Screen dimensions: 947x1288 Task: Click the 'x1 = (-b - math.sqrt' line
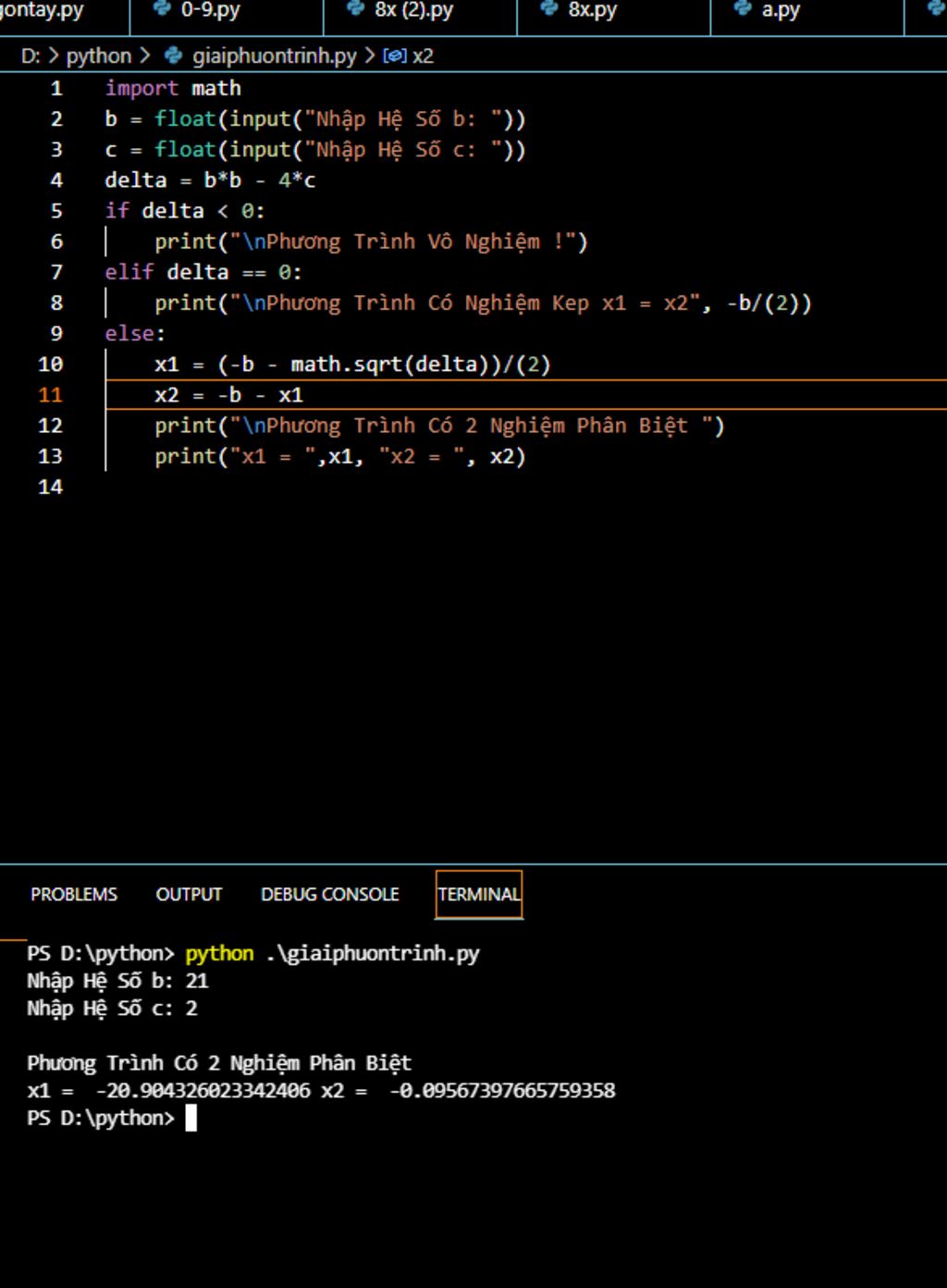click(x=352, y=364)
